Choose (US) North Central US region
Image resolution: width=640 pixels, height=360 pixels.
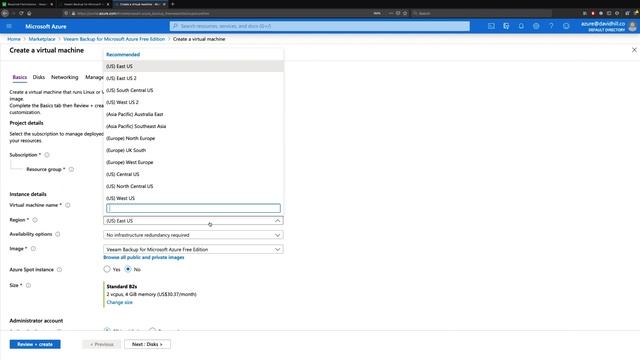tap(193, 186)
